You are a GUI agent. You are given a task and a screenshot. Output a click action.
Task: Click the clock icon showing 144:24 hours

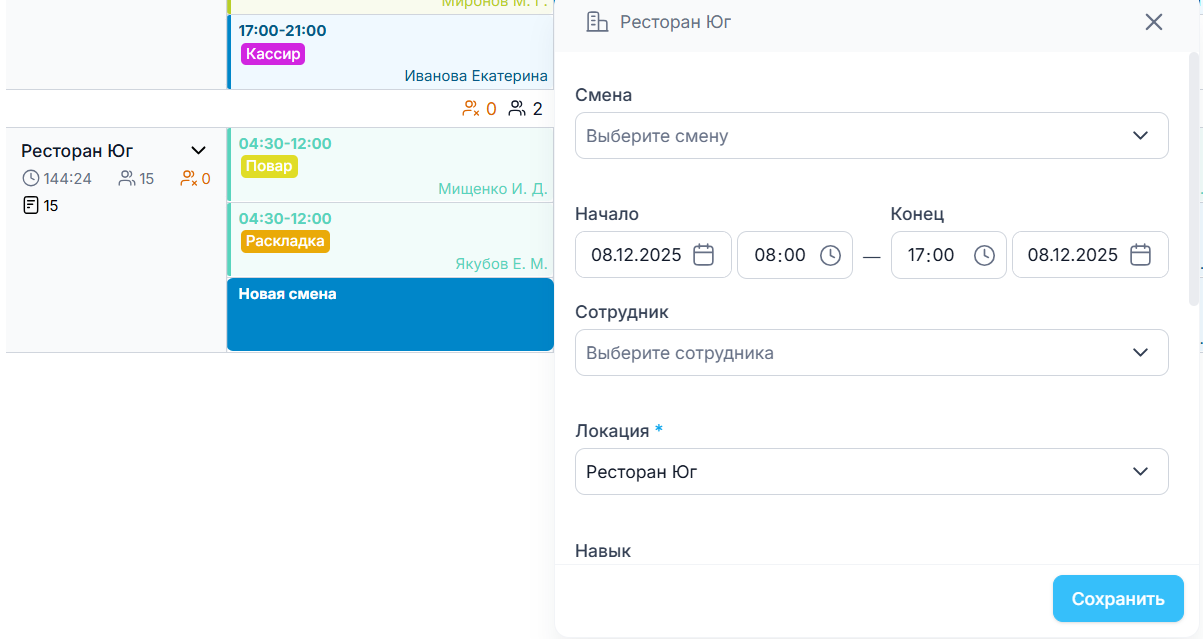point(31,179)
